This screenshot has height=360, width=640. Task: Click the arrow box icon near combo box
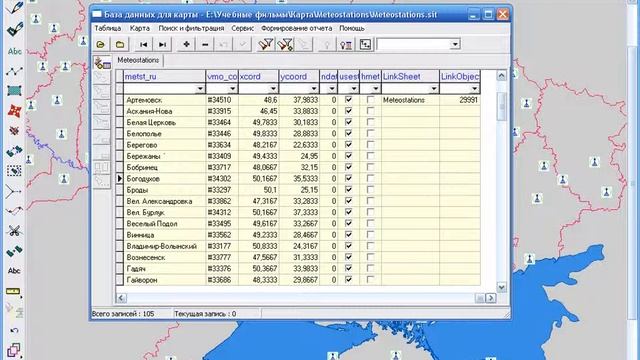365,44
